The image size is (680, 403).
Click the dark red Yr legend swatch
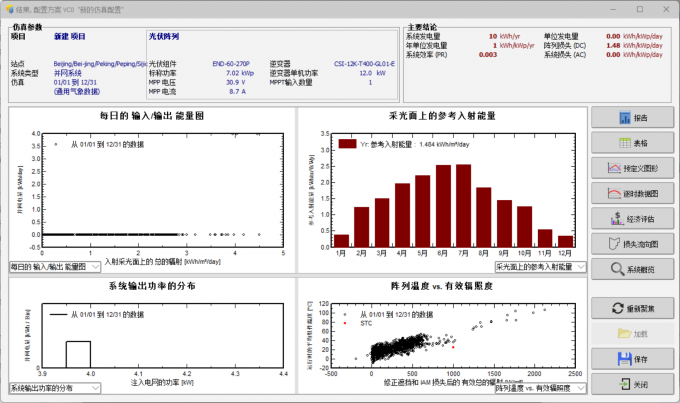pos(347,144)
